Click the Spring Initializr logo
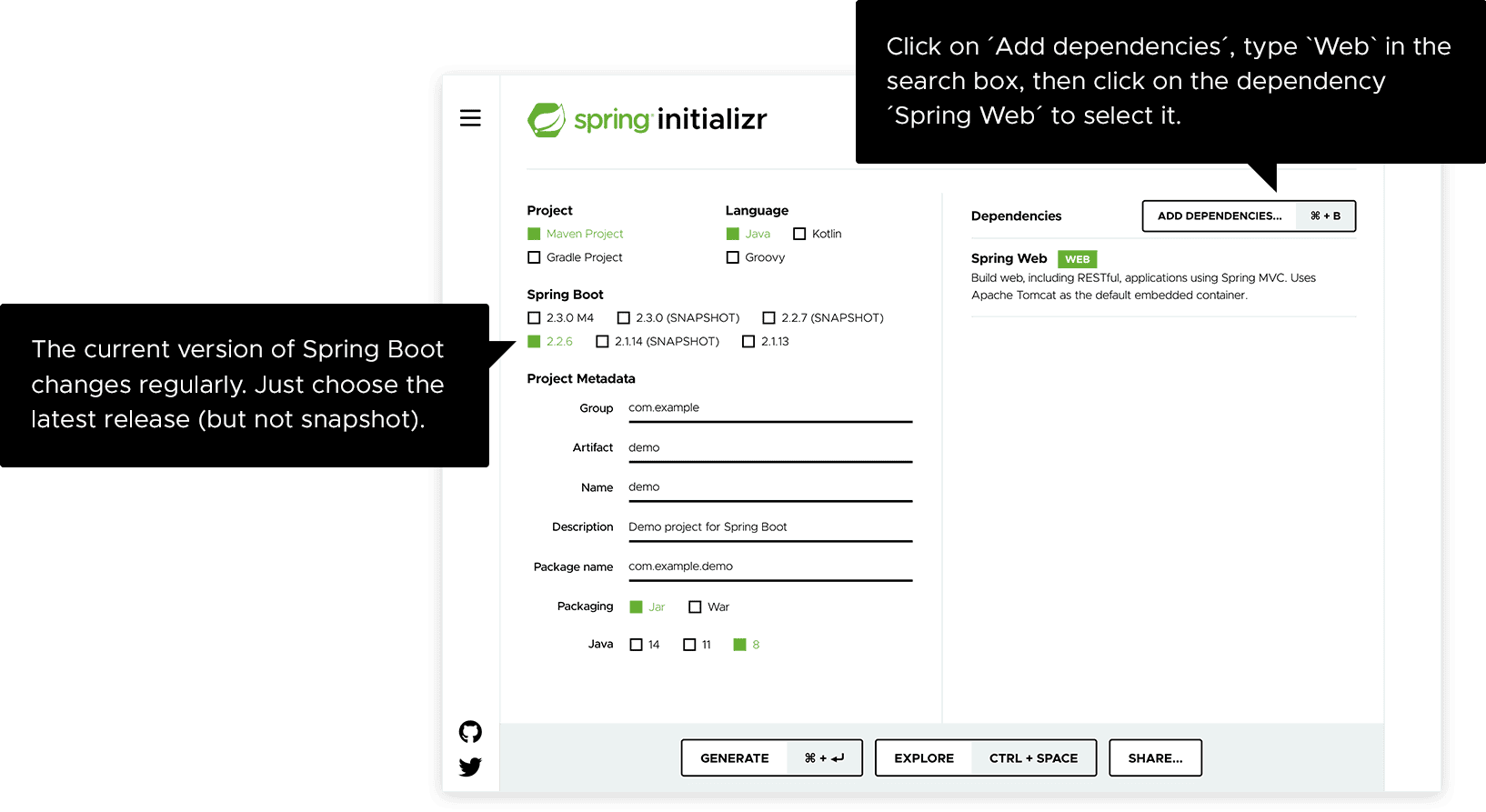This screenshot has width=1486, height=812. point(648,119)
